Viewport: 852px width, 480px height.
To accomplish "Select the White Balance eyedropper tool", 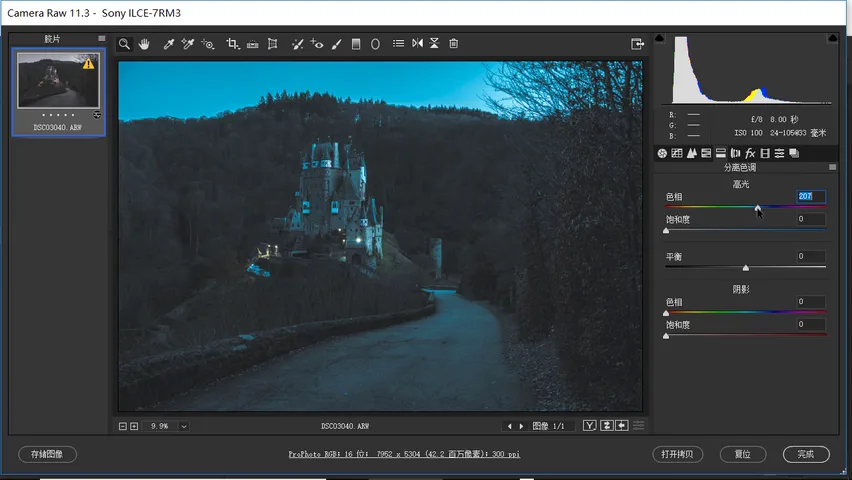I will [168, 44].
